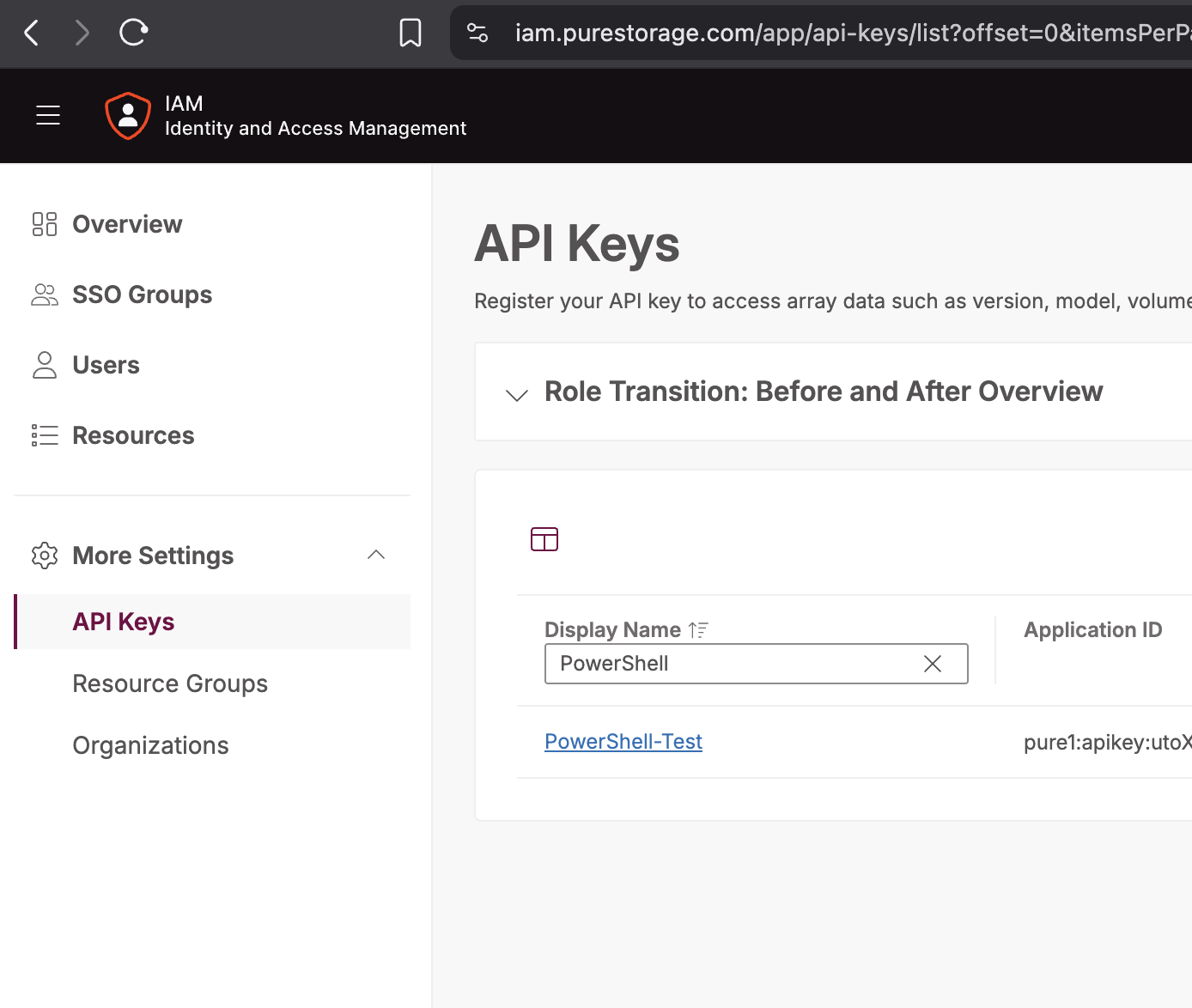
Task: Open Resource Groups submenu item
Action: (x=170, y=683)
